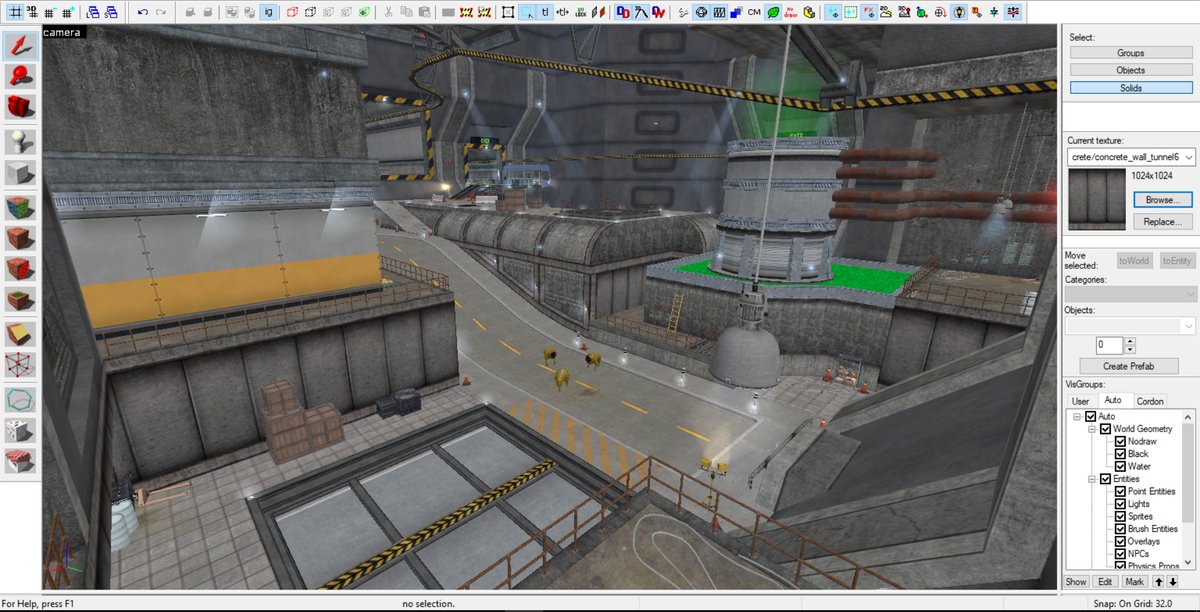
Task: Toggle World Geometry visibility checkbox
Action: [1105, 429]
